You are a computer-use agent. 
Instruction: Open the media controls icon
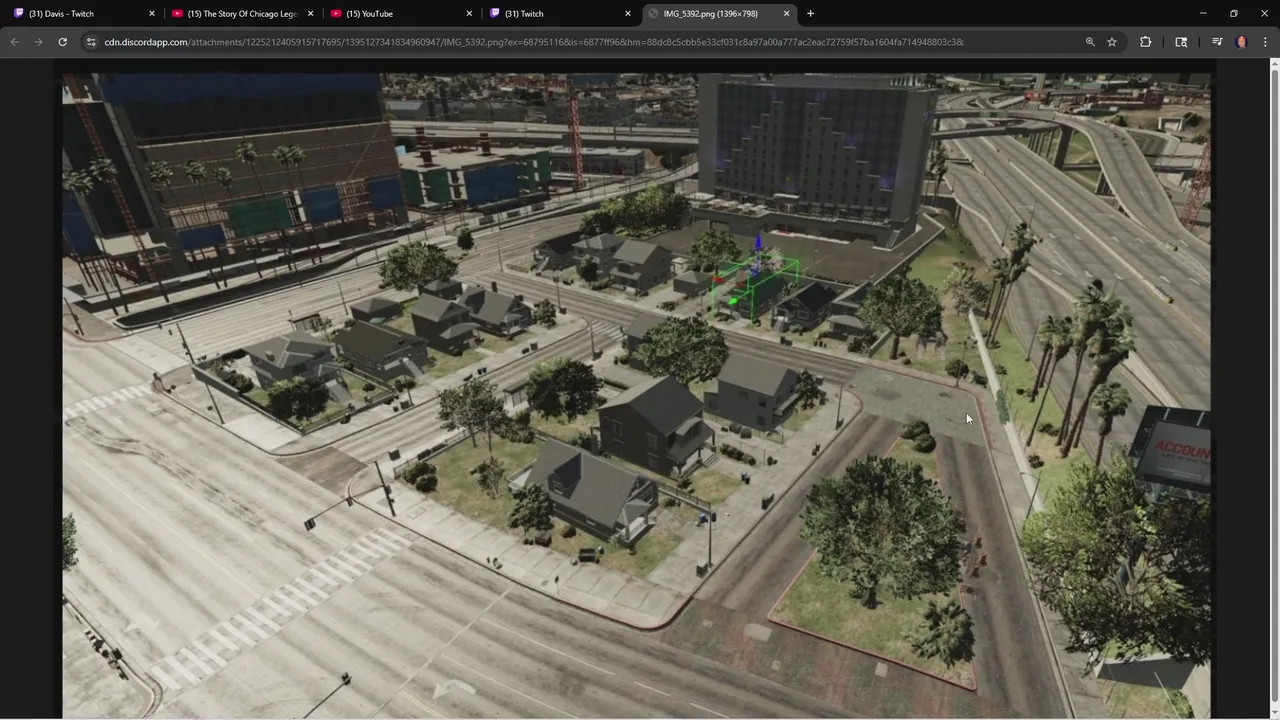[x=1217, y=42]
